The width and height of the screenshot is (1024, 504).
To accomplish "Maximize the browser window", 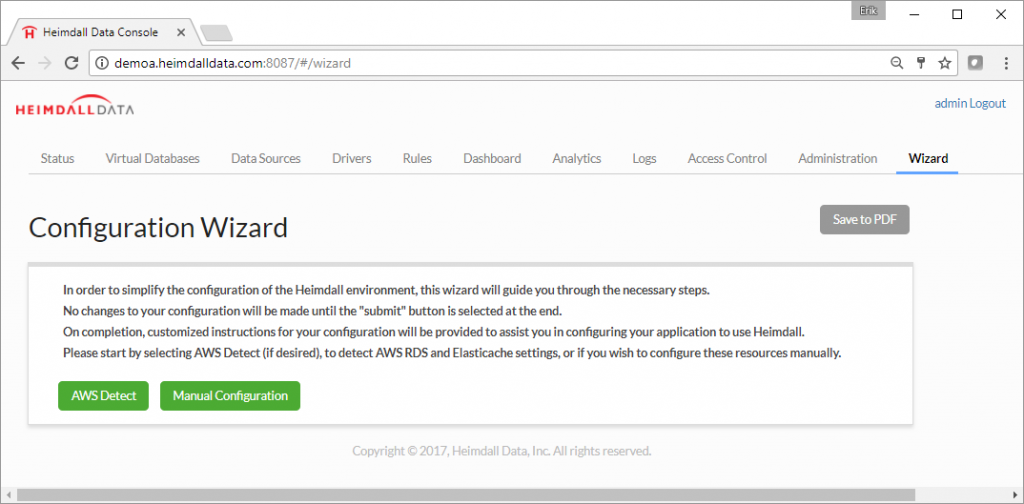I will (x=957, y=14).
